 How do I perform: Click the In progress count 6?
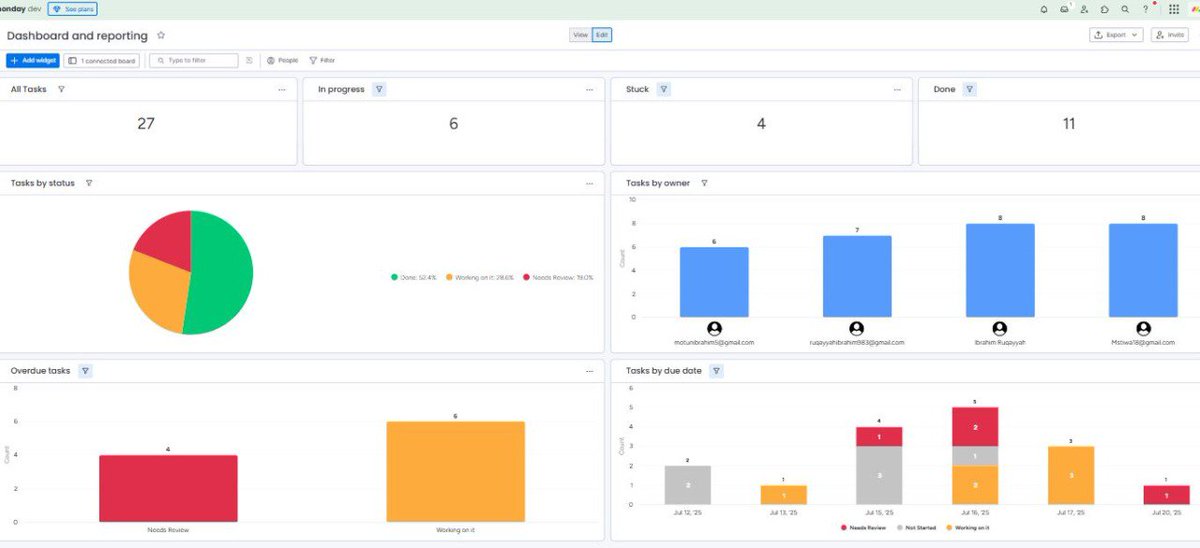453,124
